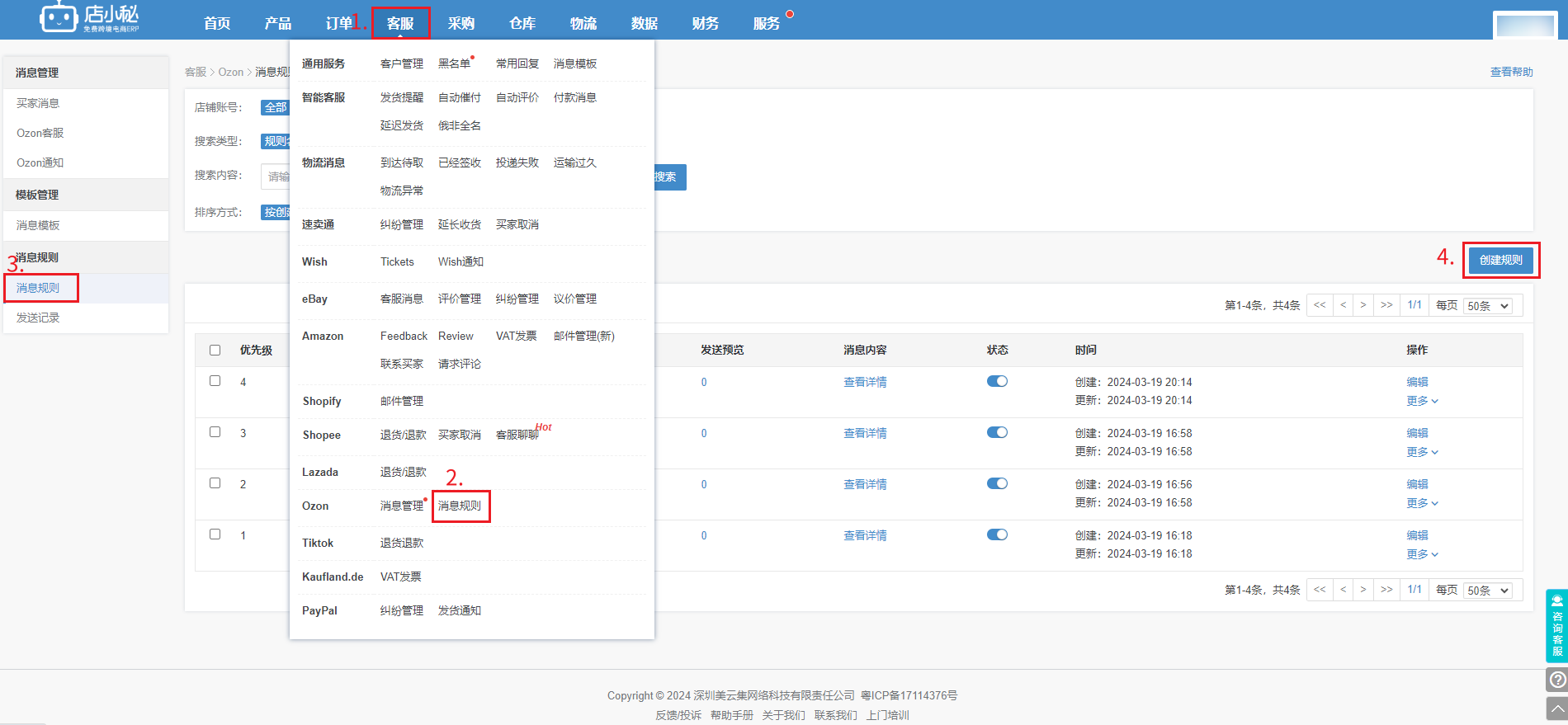Open Ozon通知 in left sidebar
Image resolution: width=1568 pixels, height=725 pixels.
(x=40, y=162)
